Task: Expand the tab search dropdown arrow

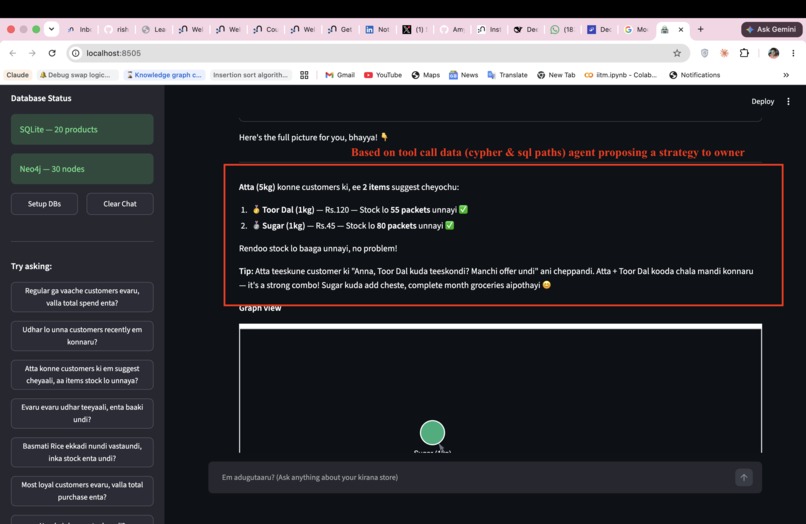Action: pos(51,29)
